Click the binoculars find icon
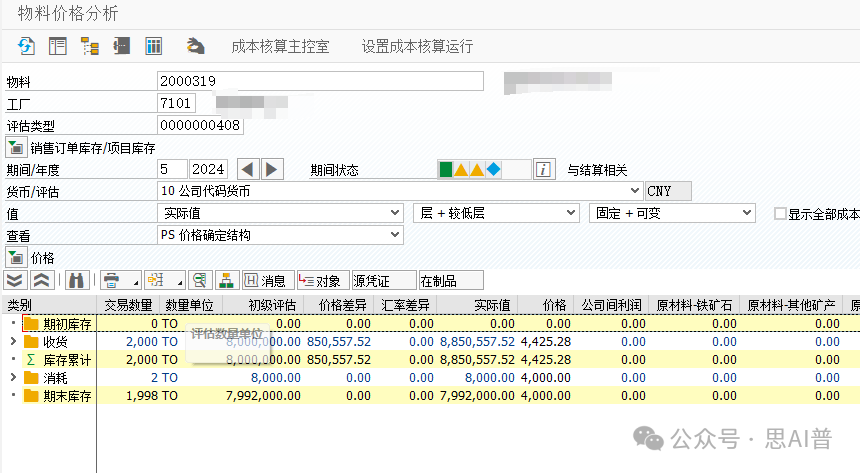The image size is (860, 473). pyautogui.click(x=78, y=280)
